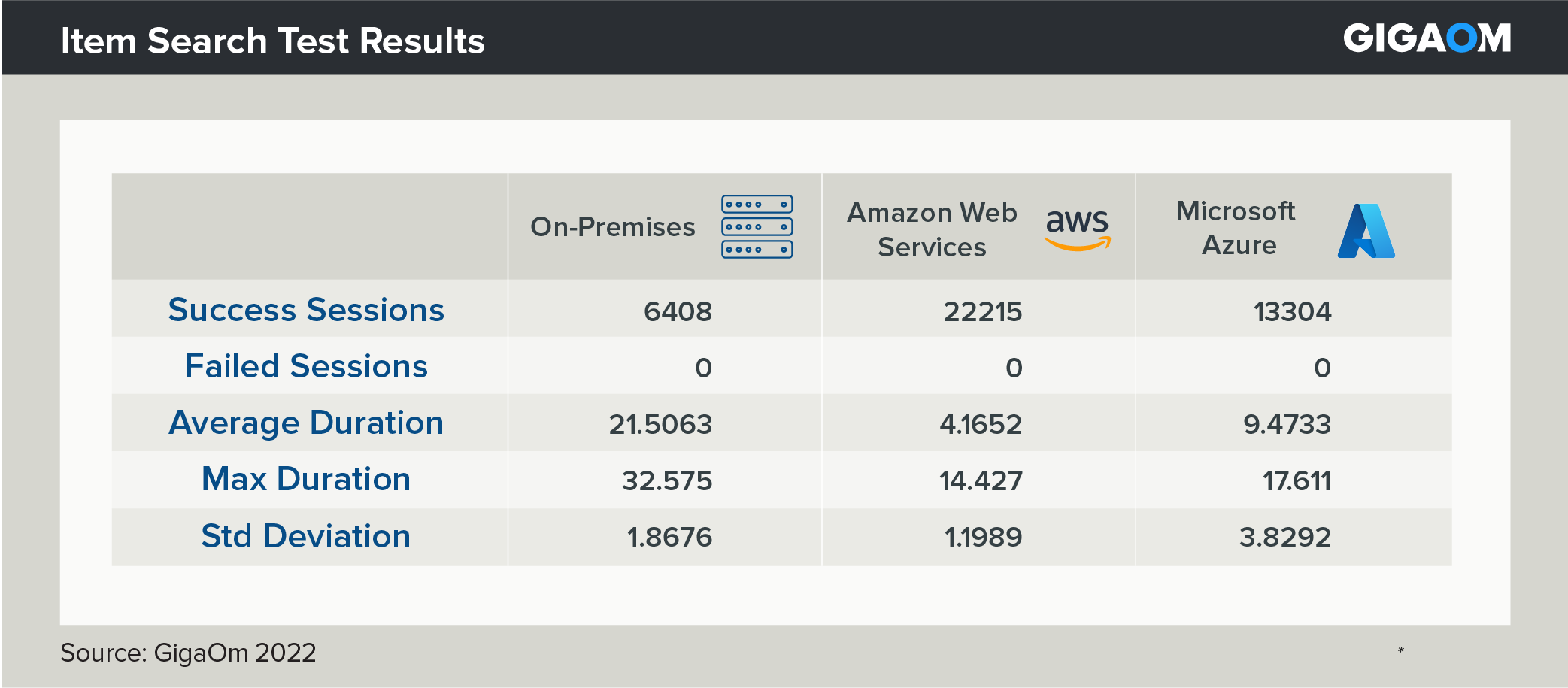The height and width of the screenshot is (688, 1568).
Task: Click the Microsoft Azure logo icon
Action: point(1366,231)
